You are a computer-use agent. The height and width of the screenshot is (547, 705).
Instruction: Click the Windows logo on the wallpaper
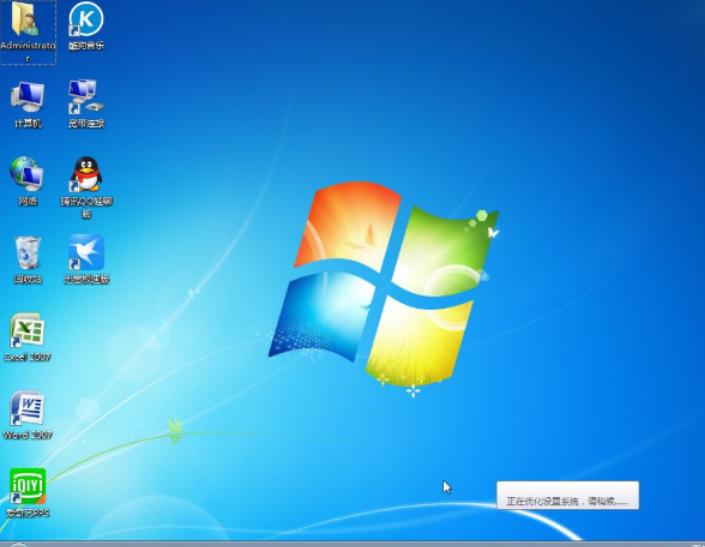click(384, 283)
